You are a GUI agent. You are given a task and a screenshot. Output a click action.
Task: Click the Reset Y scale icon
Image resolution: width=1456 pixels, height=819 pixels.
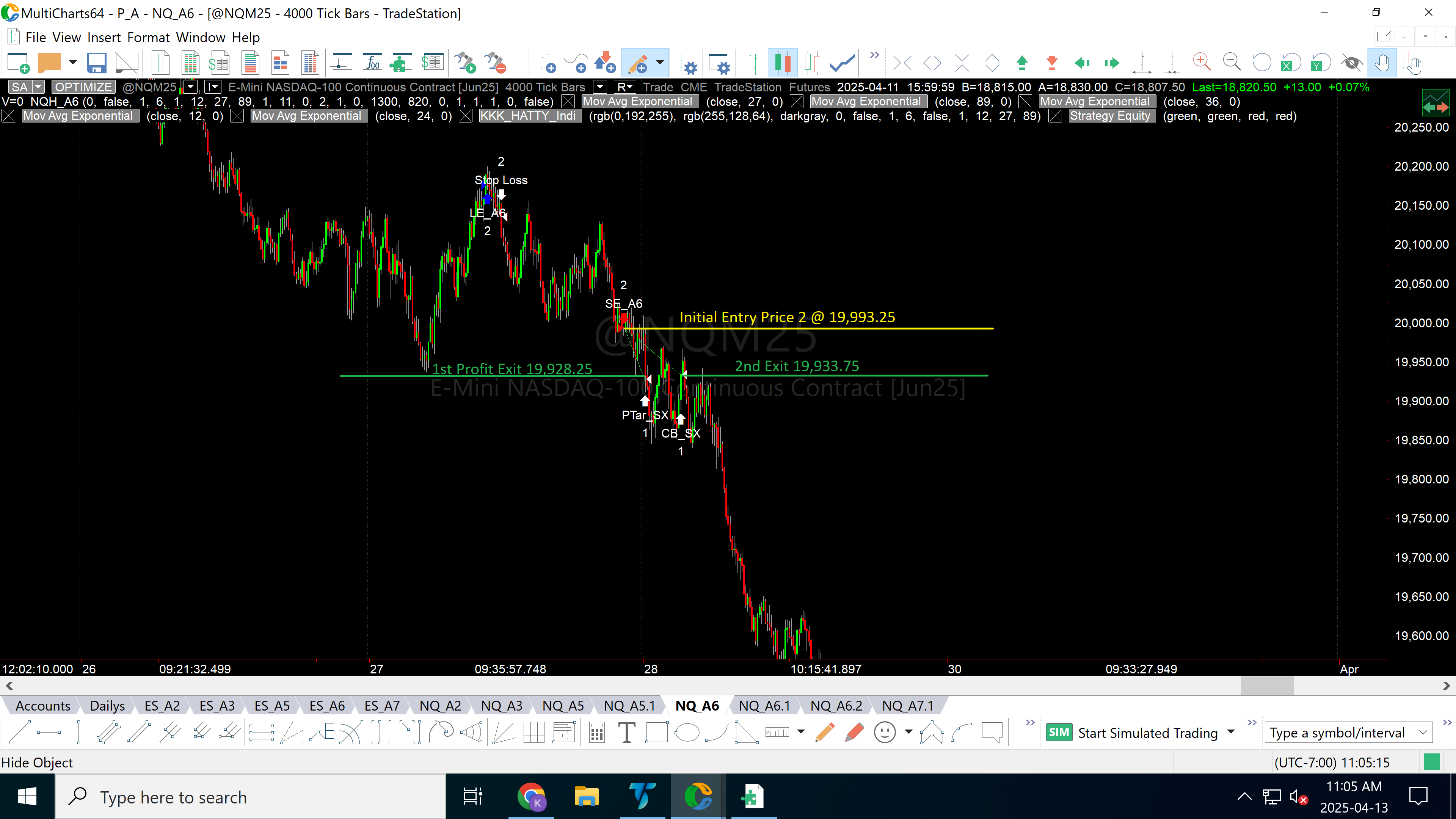coord(1321,63)
